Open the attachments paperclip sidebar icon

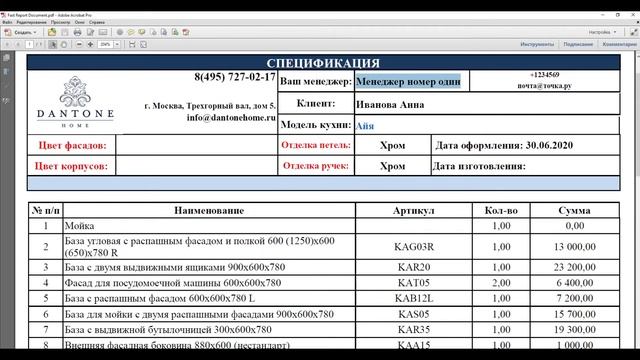coord(6,86)
